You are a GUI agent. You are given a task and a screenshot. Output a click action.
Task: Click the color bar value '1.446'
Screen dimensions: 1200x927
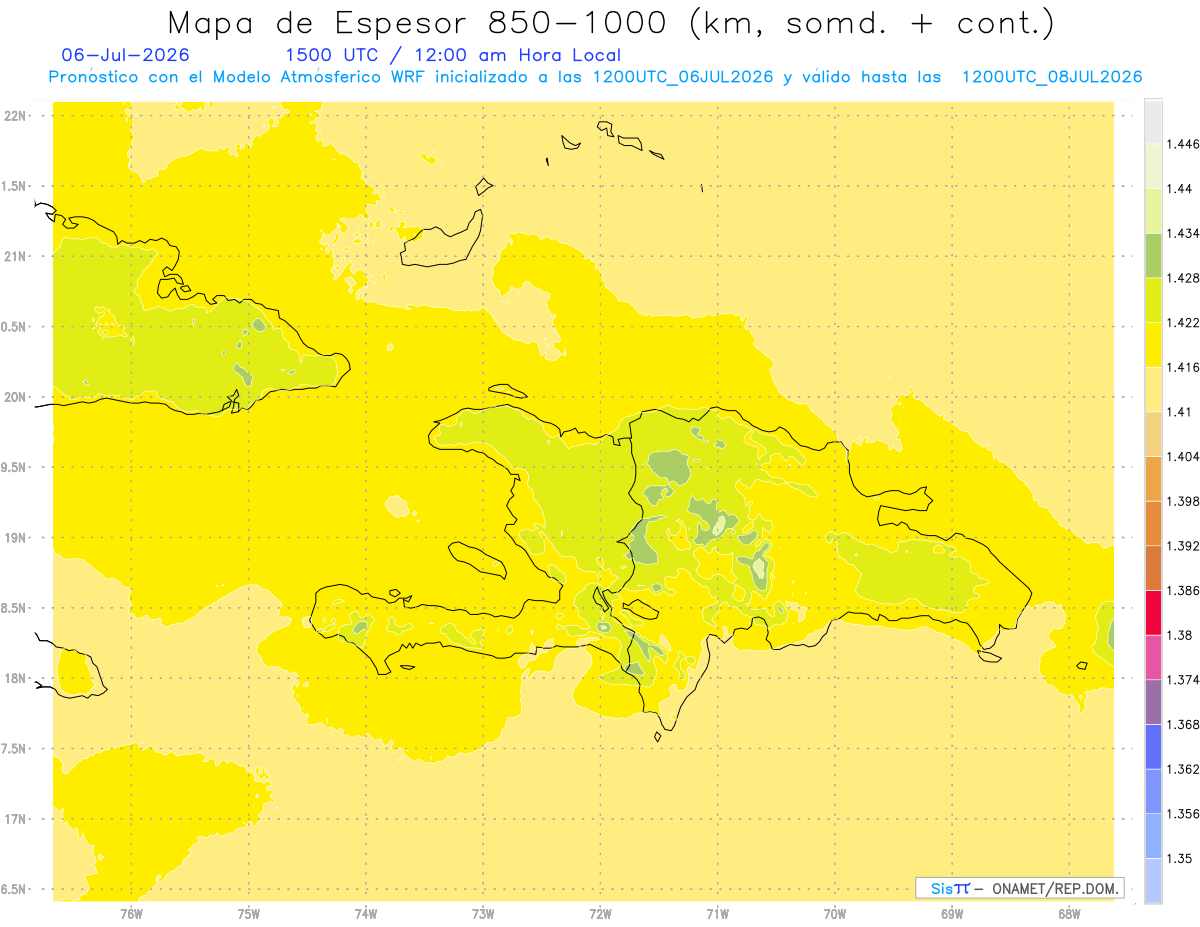tap(1183, 145)
